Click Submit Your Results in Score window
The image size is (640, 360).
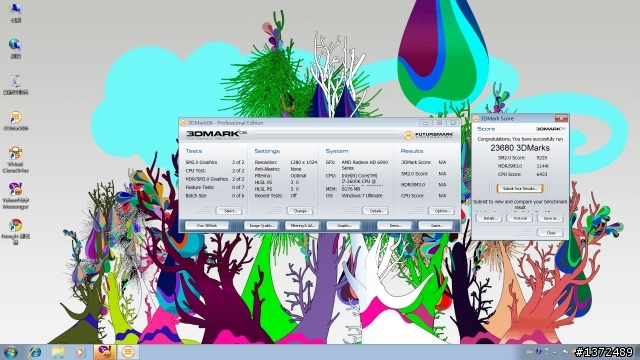coord(520,189)
